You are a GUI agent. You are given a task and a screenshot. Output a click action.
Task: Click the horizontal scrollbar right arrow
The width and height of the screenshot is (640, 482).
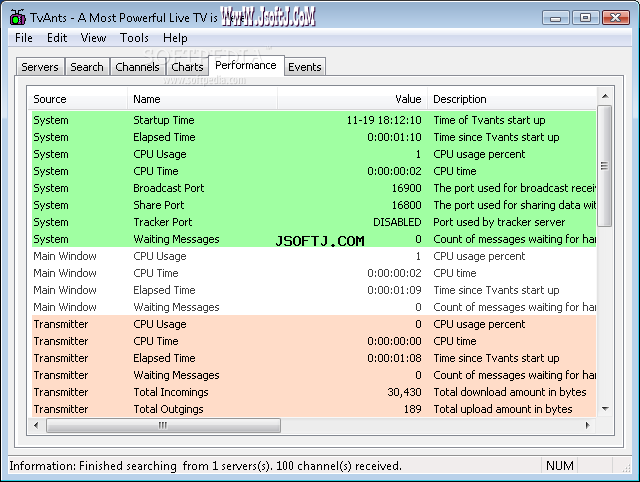click(x=588, y=425)
